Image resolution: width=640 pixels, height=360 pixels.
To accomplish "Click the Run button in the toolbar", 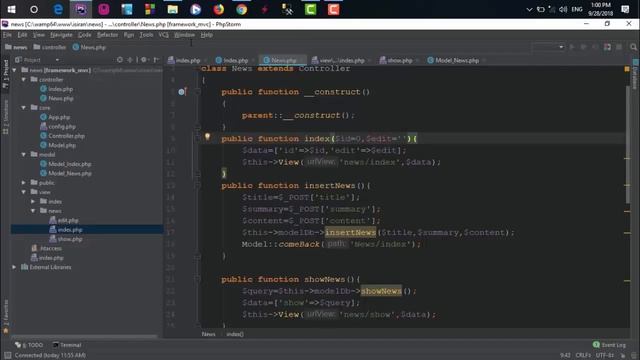I will point(572,47).
